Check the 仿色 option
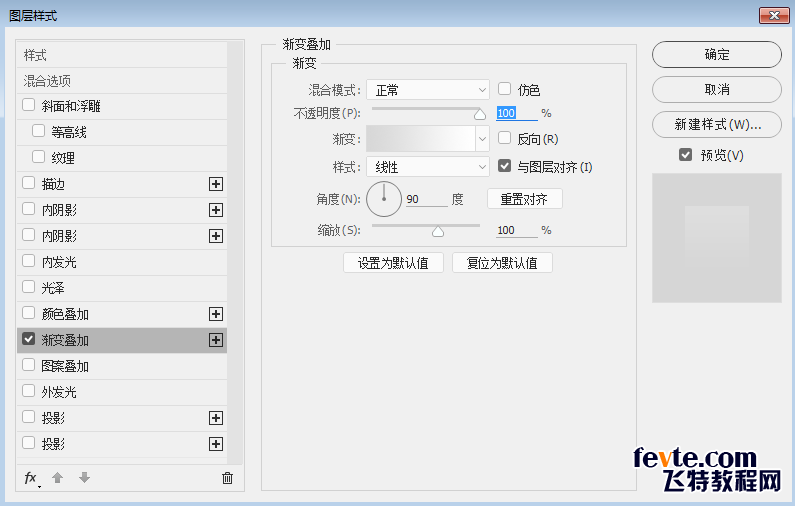795x506 pixels. [x=504, y=89]
